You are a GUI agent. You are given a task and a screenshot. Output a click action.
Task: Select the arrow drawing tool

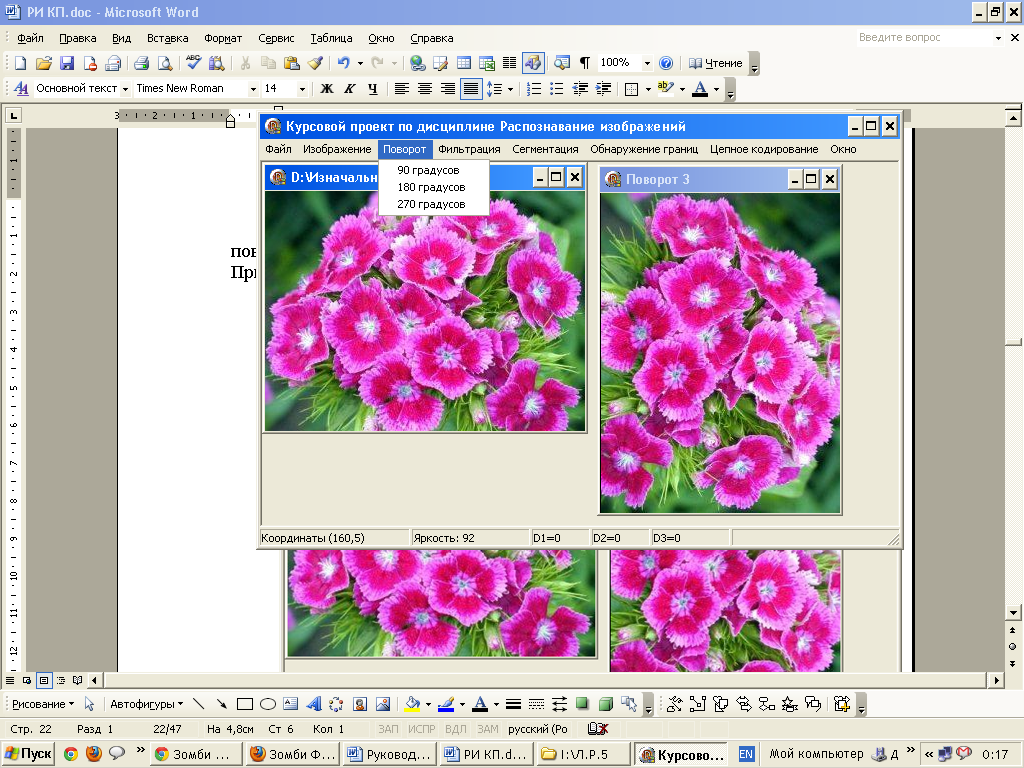222,704
